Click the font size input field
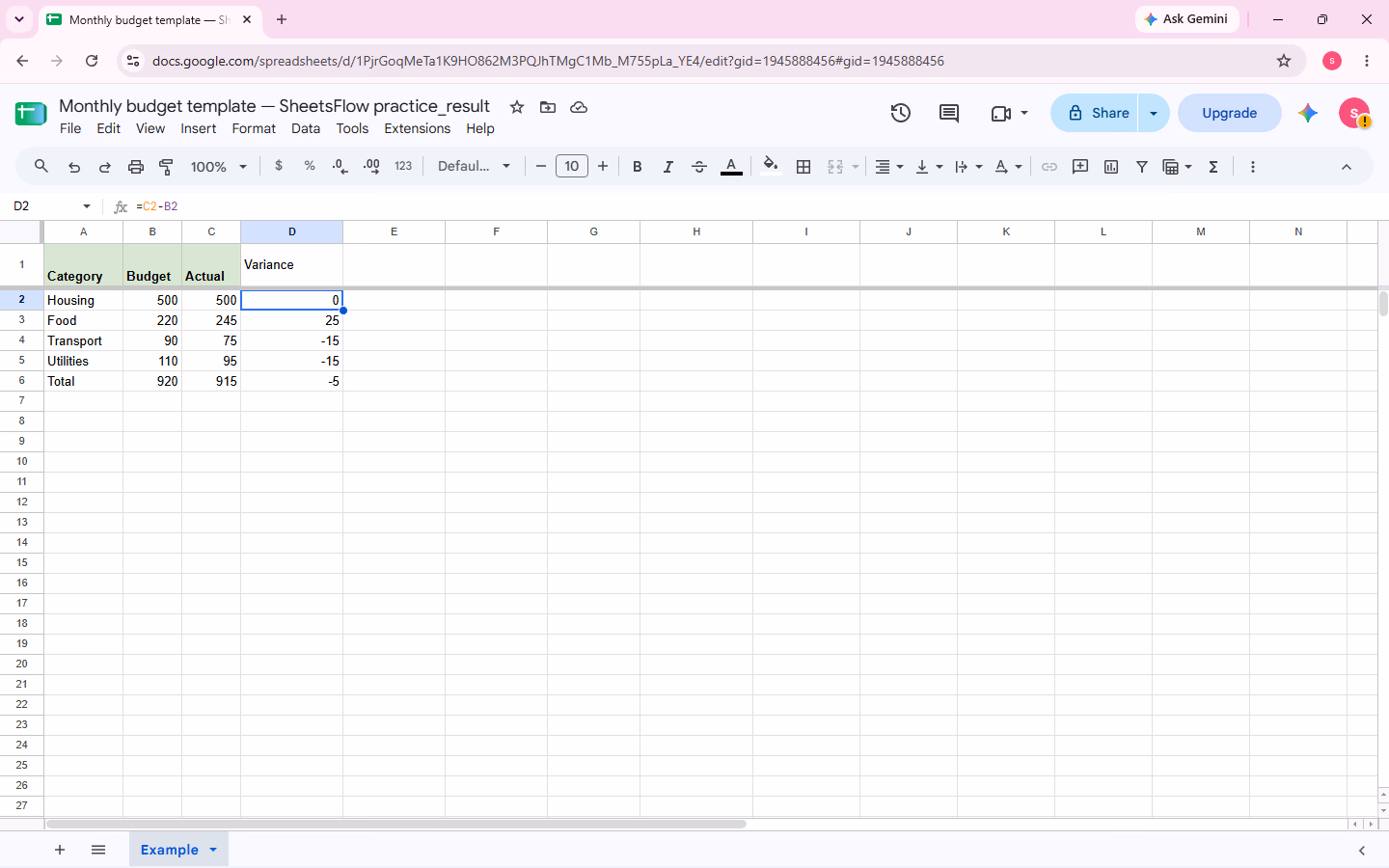 572,166
